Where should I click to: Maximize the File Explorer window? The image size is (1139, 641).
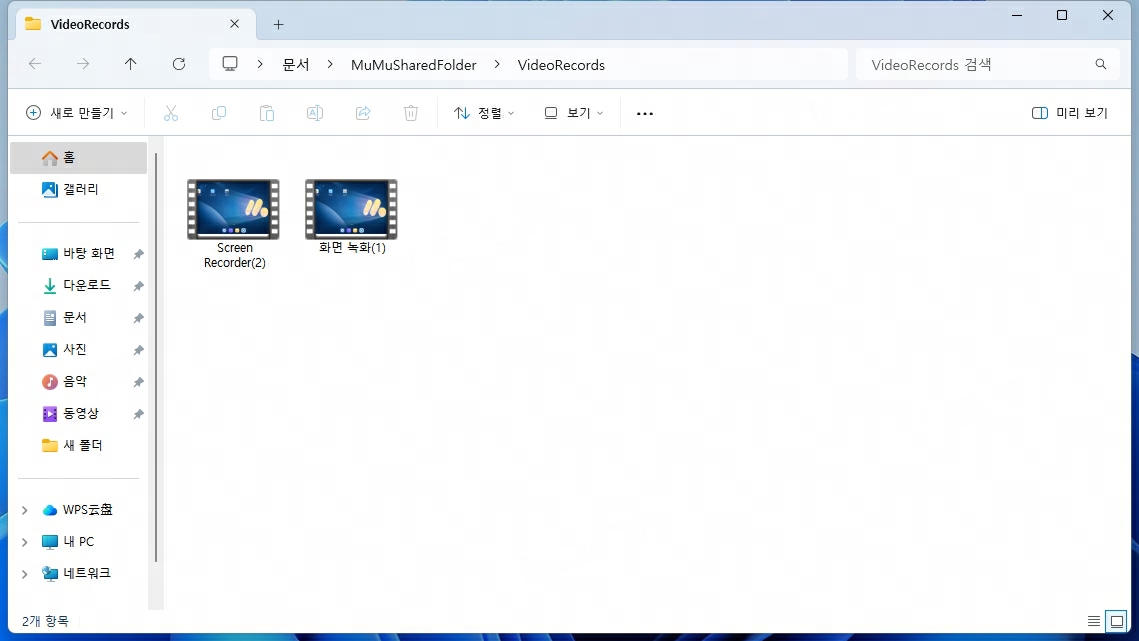coord(1062,15)
